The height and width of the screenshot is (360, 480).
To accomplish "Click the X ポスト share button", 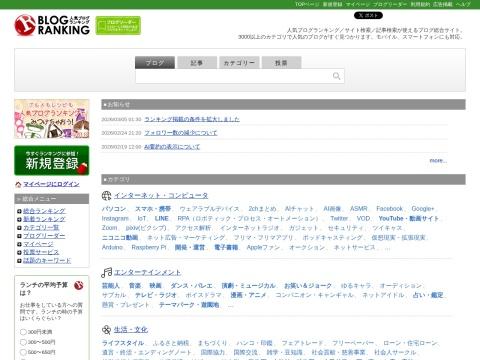I will [368, 15].
